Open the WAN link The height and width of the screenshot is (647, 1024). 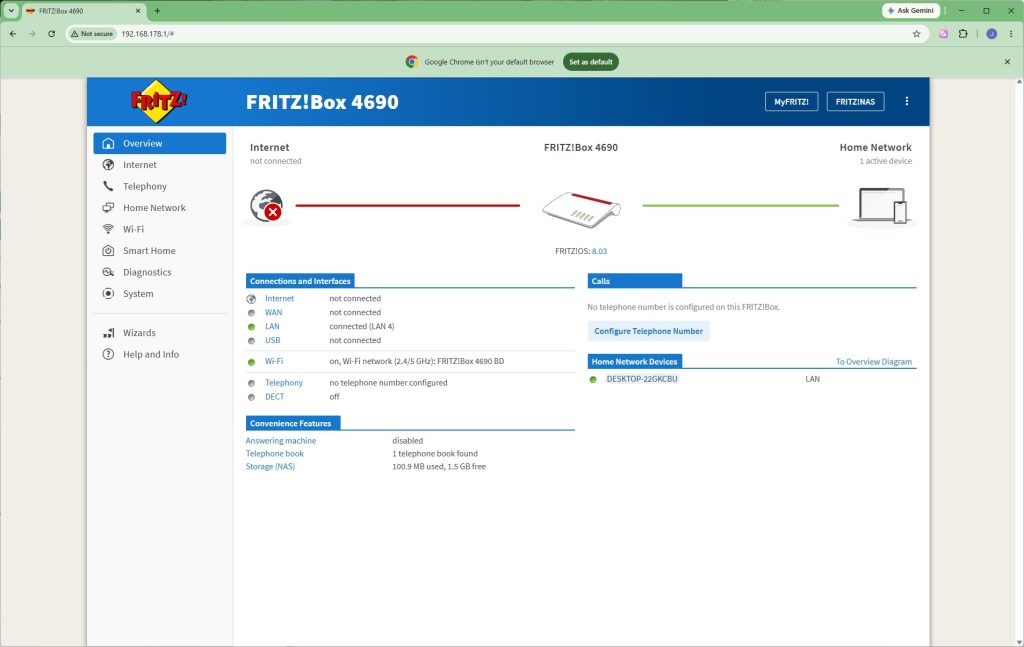click(274, 313)
